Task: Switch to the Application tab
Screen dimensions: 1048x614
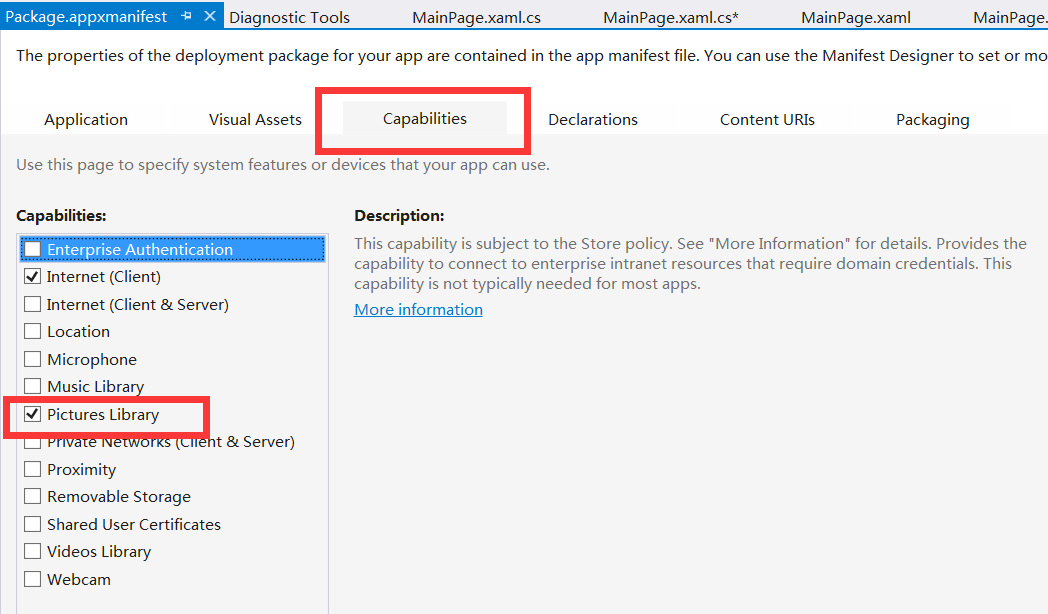Action: [86, 120]
